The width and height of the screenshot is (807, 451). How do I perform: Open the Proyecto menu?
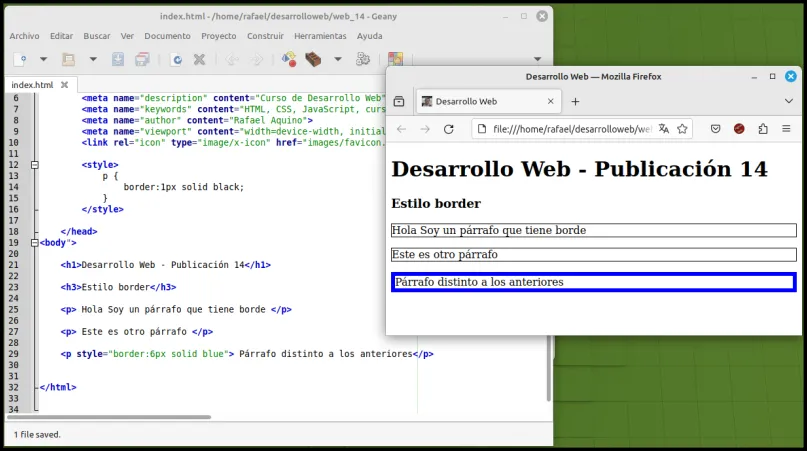[219, 36]
